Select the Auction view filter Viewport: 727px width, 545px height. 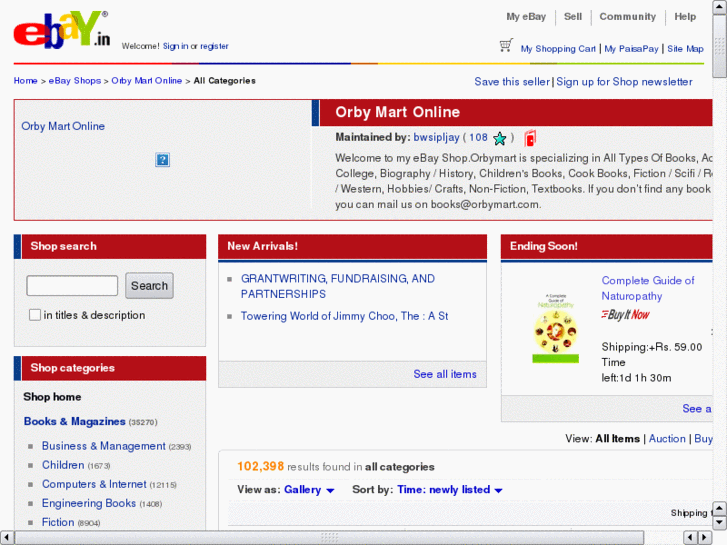pyautogui.click(x=667, y=438)
